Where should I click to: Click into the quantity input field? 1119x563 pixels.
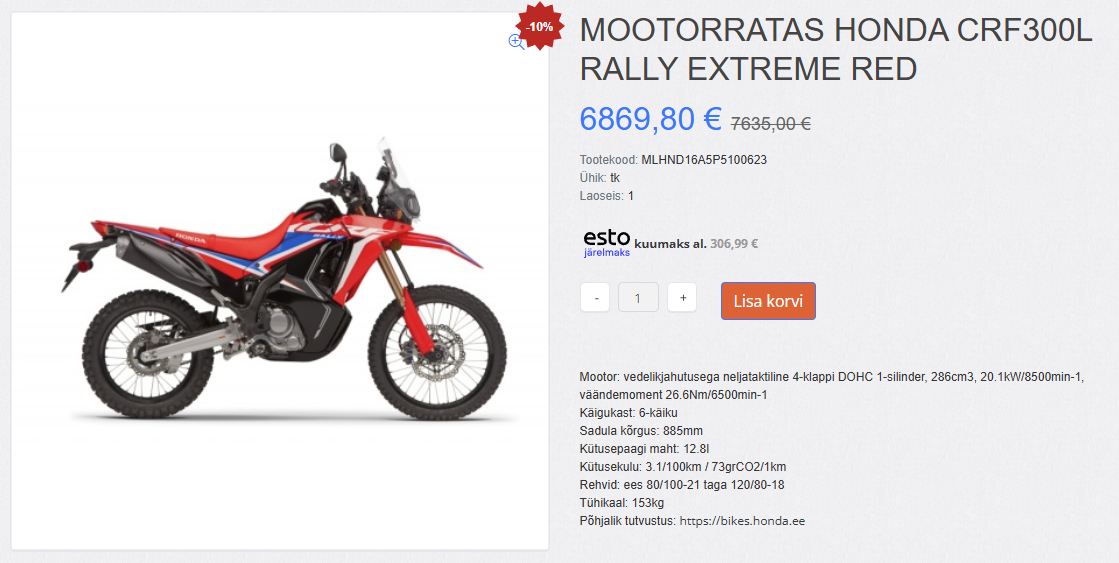pos(638,298)
